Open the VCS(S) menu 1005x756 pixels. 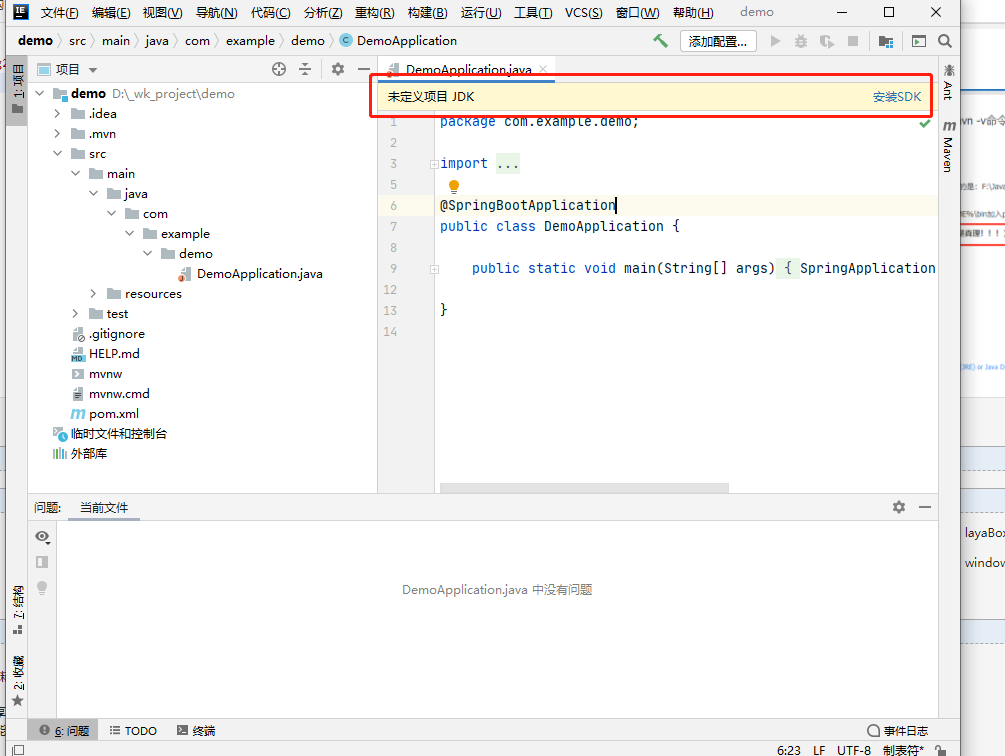pyautogui.click(x=583, y=12)
